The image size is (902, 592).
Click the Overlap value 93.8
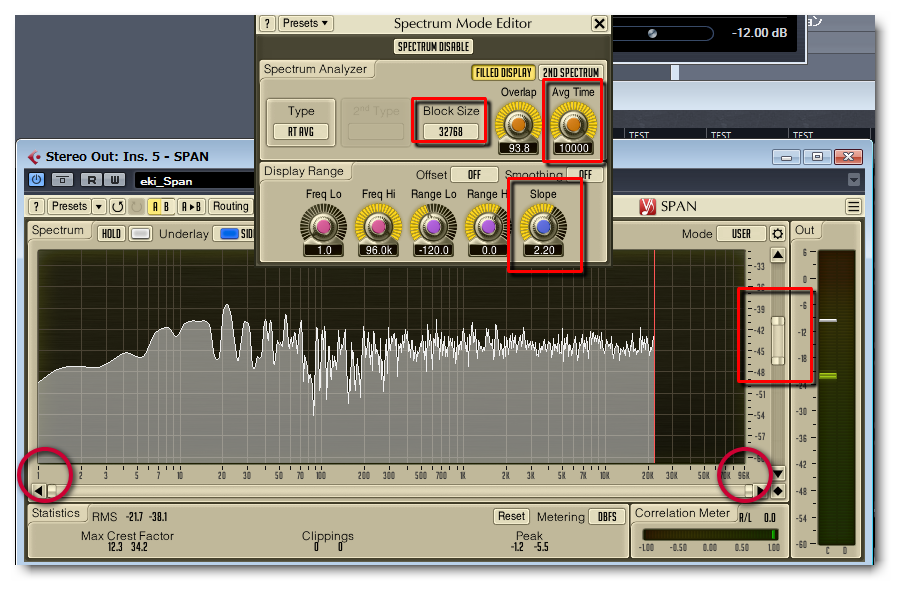(x=518, y=148)
